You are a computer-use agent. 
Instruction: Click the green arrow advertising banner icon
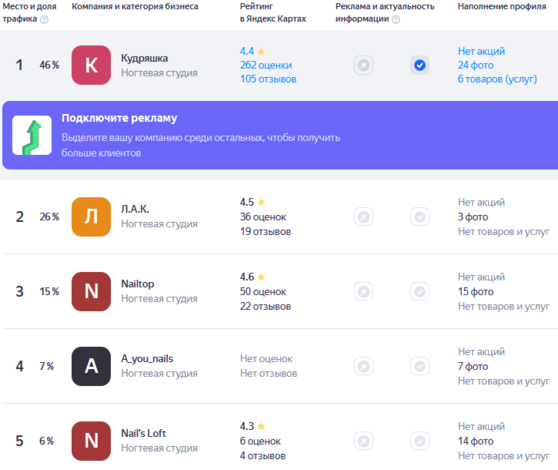(32, 135)
